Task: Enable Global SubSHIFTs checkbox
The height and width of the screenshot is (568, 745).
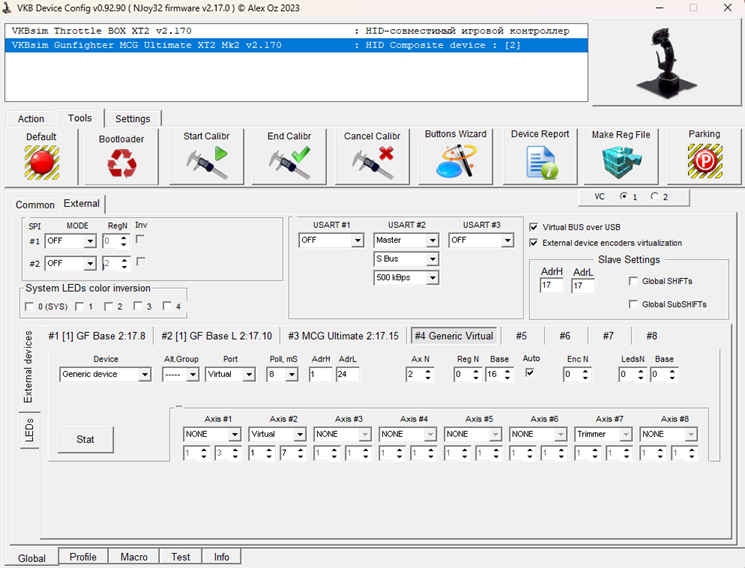Action: (633, 304)
